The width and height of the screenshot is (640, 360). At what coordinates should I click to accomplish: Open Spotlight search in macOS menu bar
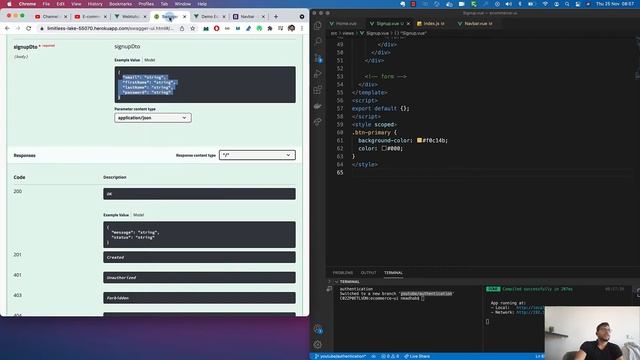click(x=567, y=4)
